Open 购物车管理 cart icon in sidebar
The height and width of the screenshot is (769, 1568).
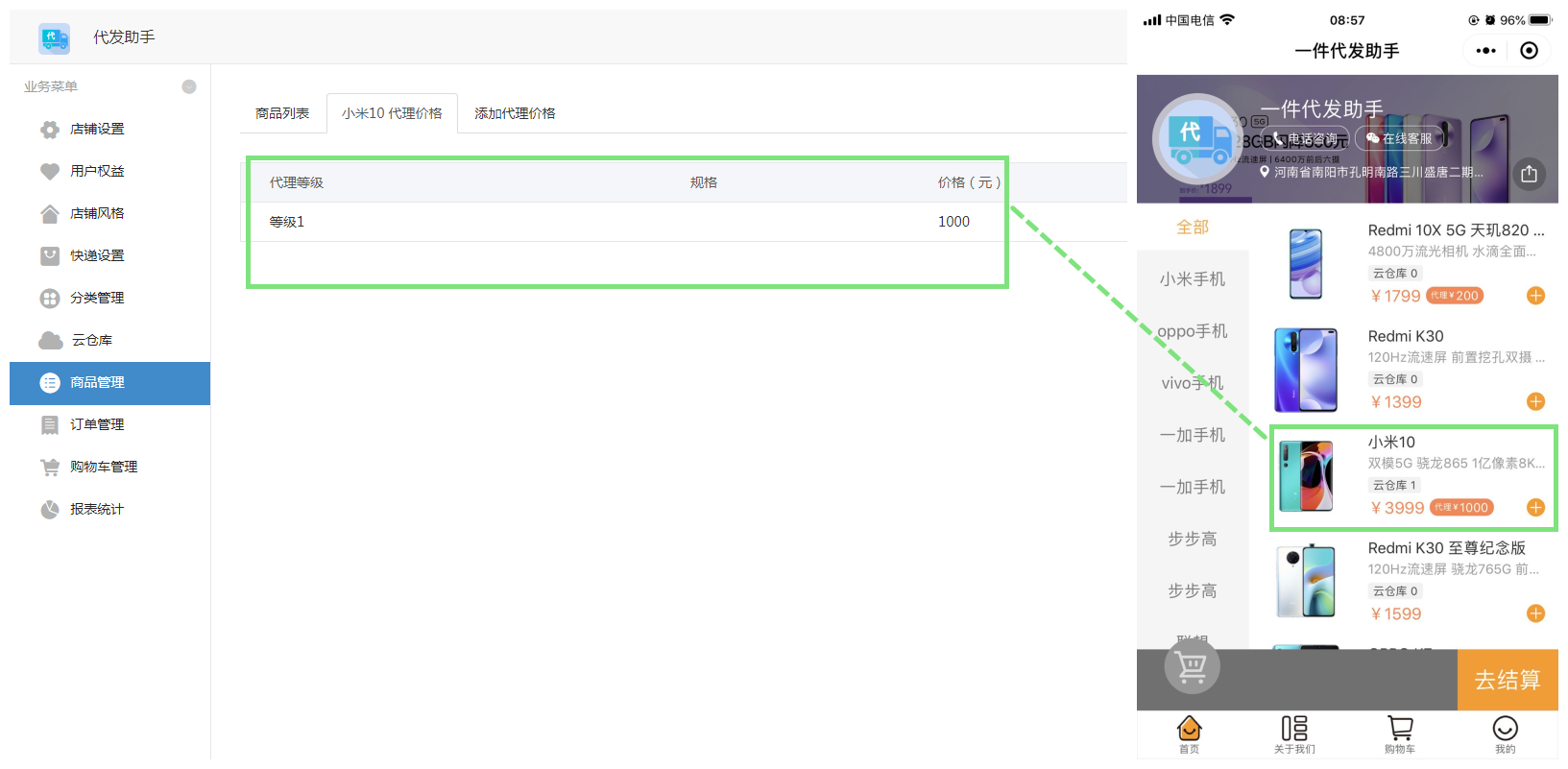coord(50,467)
